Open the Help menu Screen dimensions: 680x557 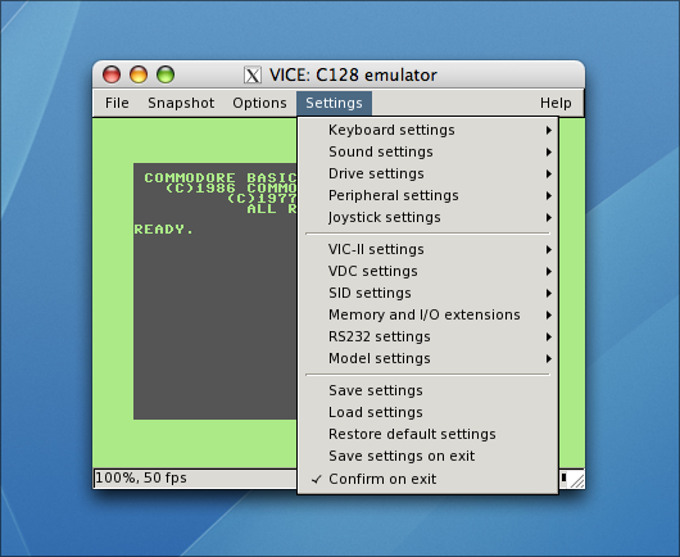point(556,103)
